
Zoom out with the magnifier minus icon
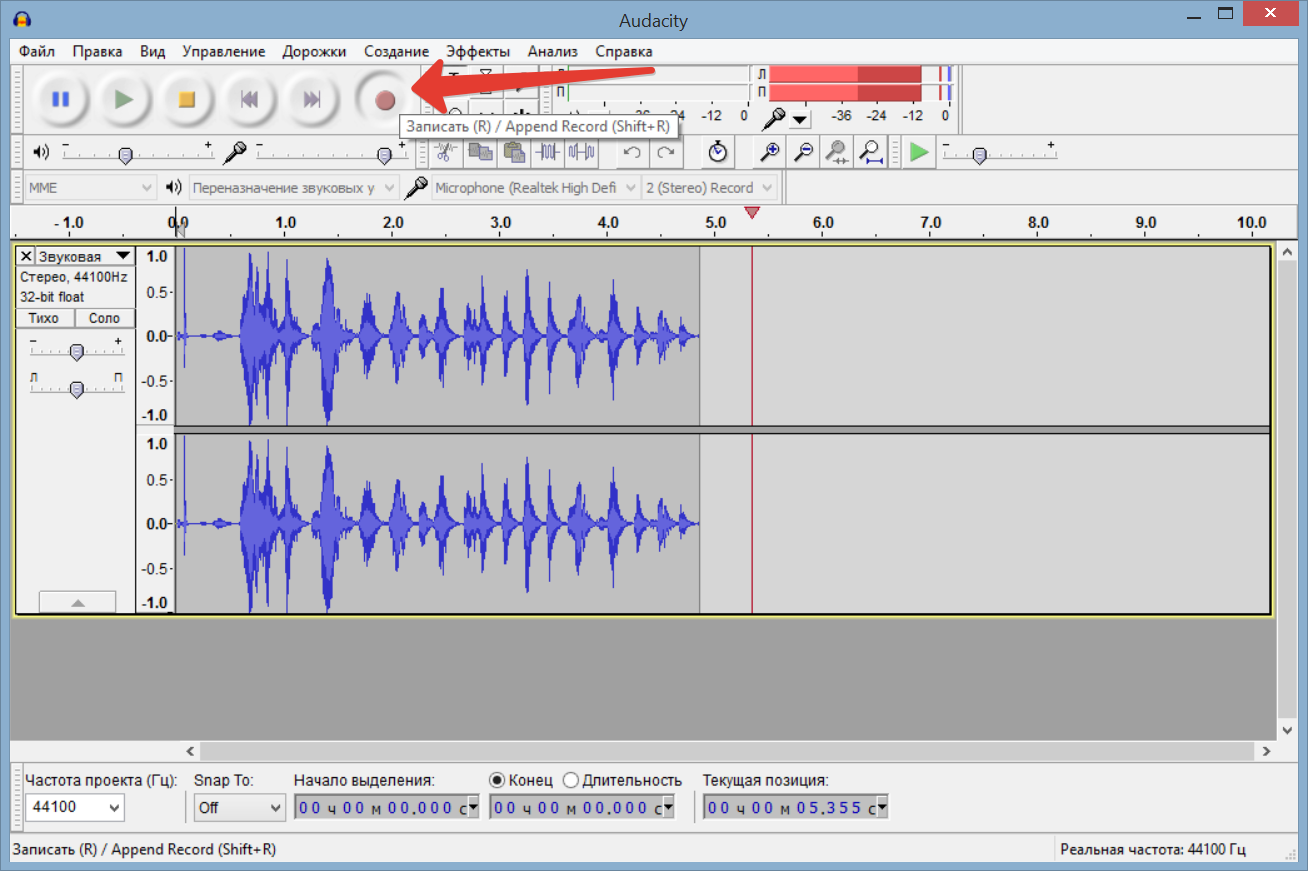point(803,152)
